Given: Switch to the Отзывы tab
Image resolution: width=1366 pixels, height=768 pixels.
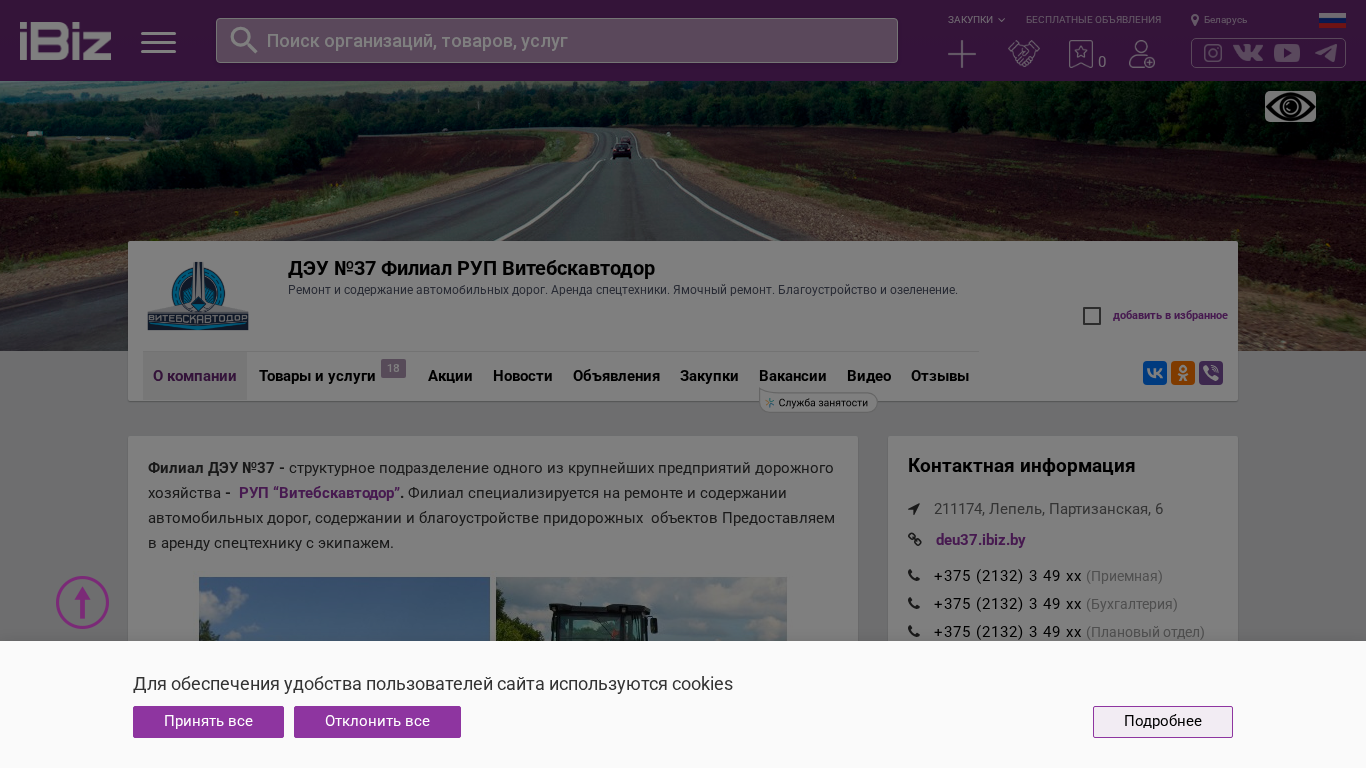Looking at the screenshot, I should coord(940,376).
